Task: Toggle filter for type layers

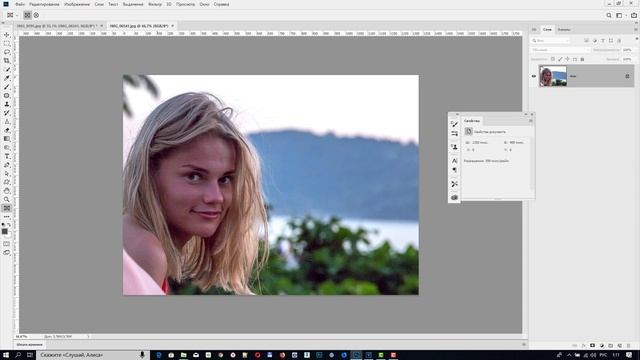Action: [x=603, y=41]
